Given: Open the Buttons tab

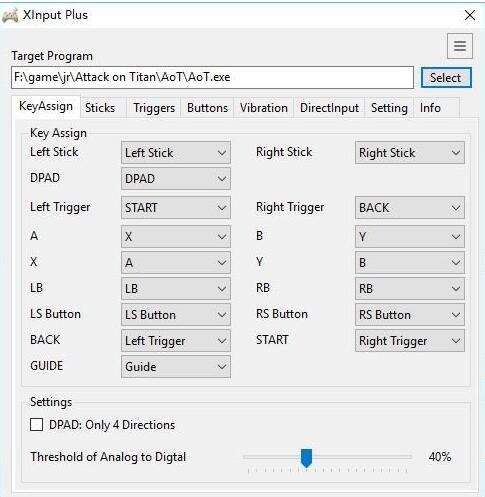Looking at the screenshot, I should point(207,108).
